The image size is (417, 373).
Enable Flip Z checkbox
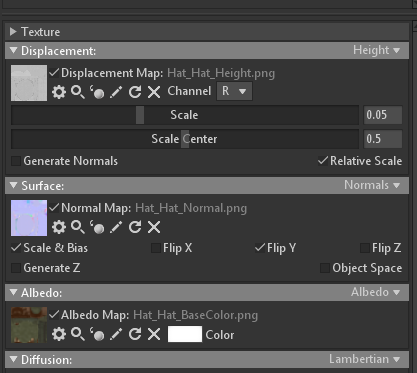pos(365,248)
